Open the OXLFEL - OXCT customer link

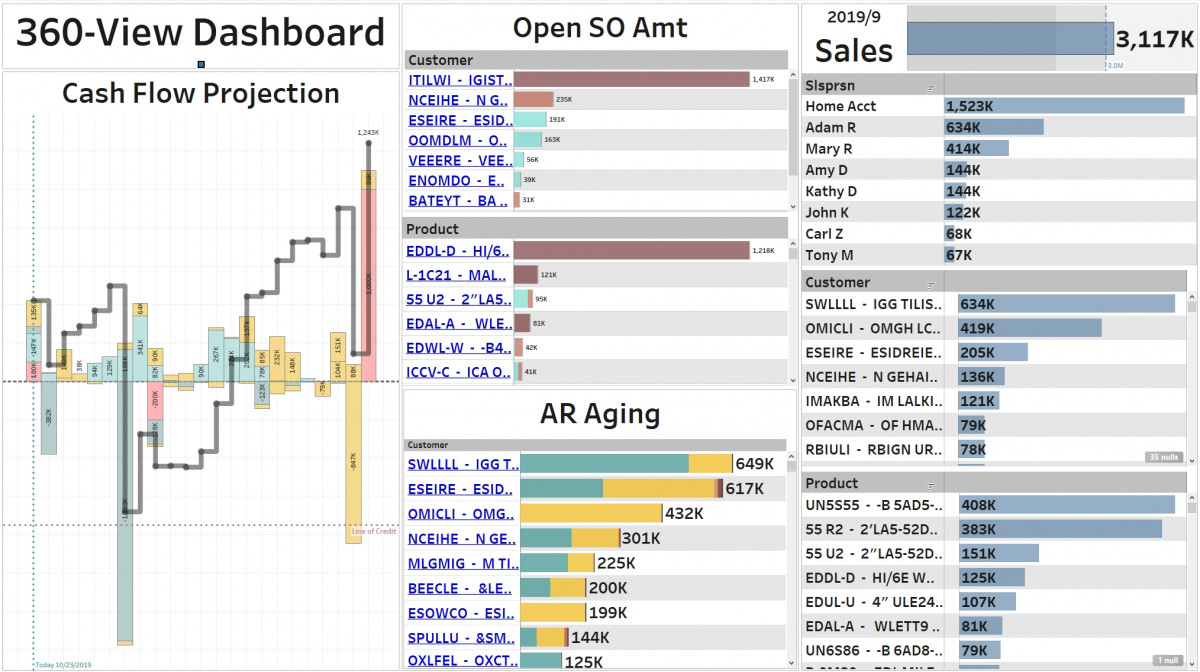[461, 661]
